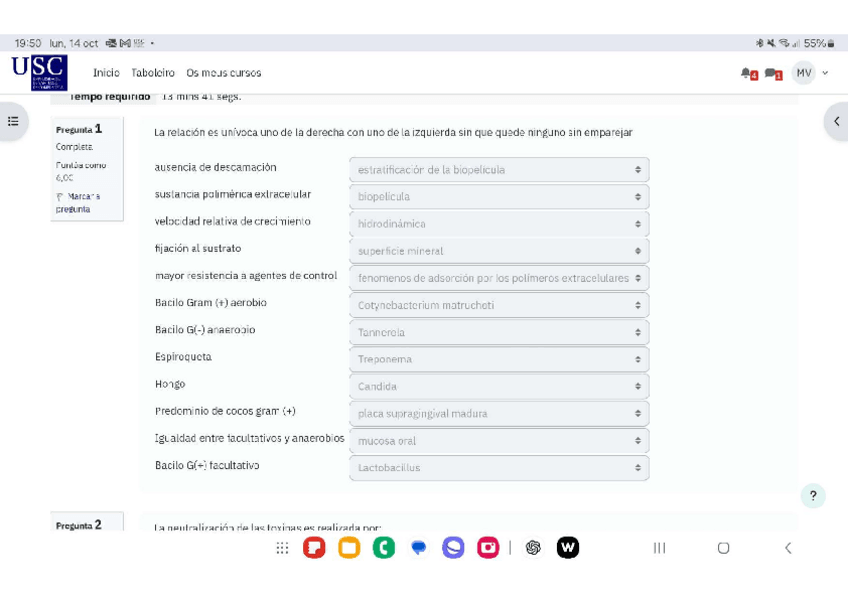Open the dropdown showing Lactobacillus
This screenshot has height=599, width=848.
[499, 468]
